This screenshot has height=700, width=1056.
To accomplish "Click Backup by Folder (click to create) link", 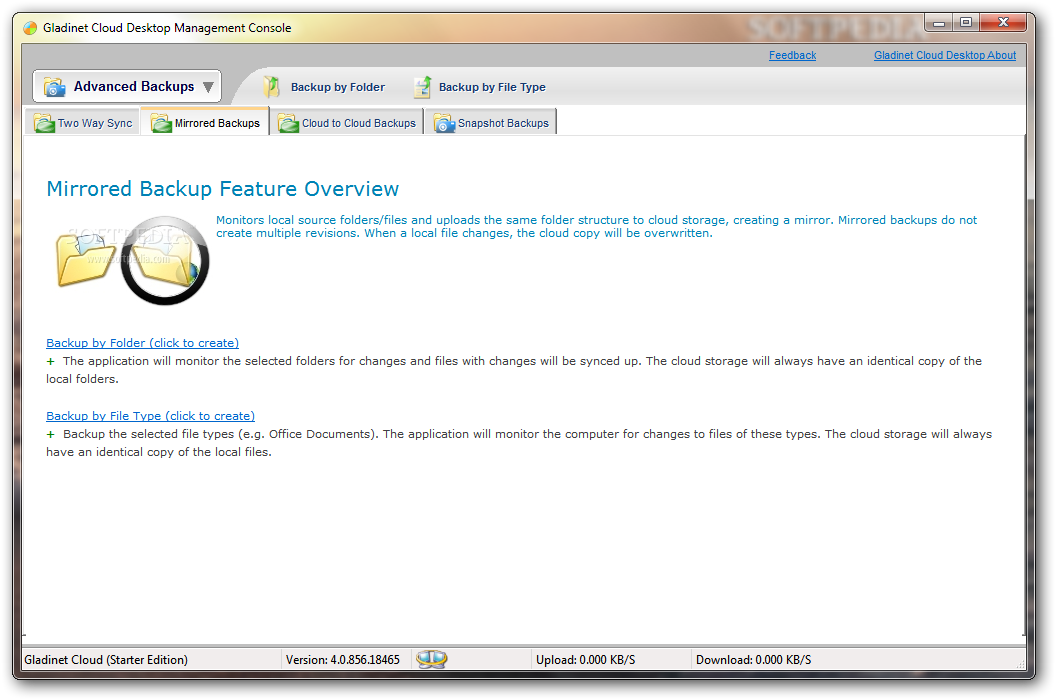I will pyautogui.click(x=142, y=343).
